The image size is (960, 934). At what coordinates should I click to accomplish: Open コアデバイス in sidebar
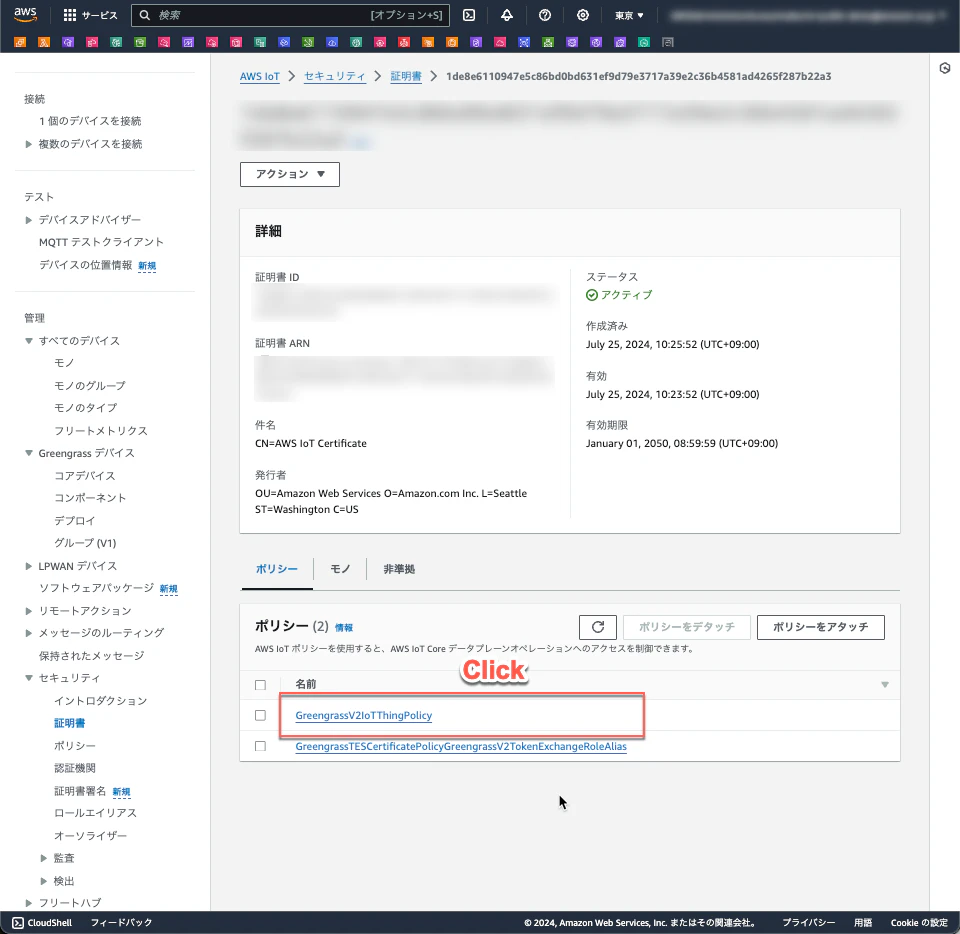[x=84, y=476]
